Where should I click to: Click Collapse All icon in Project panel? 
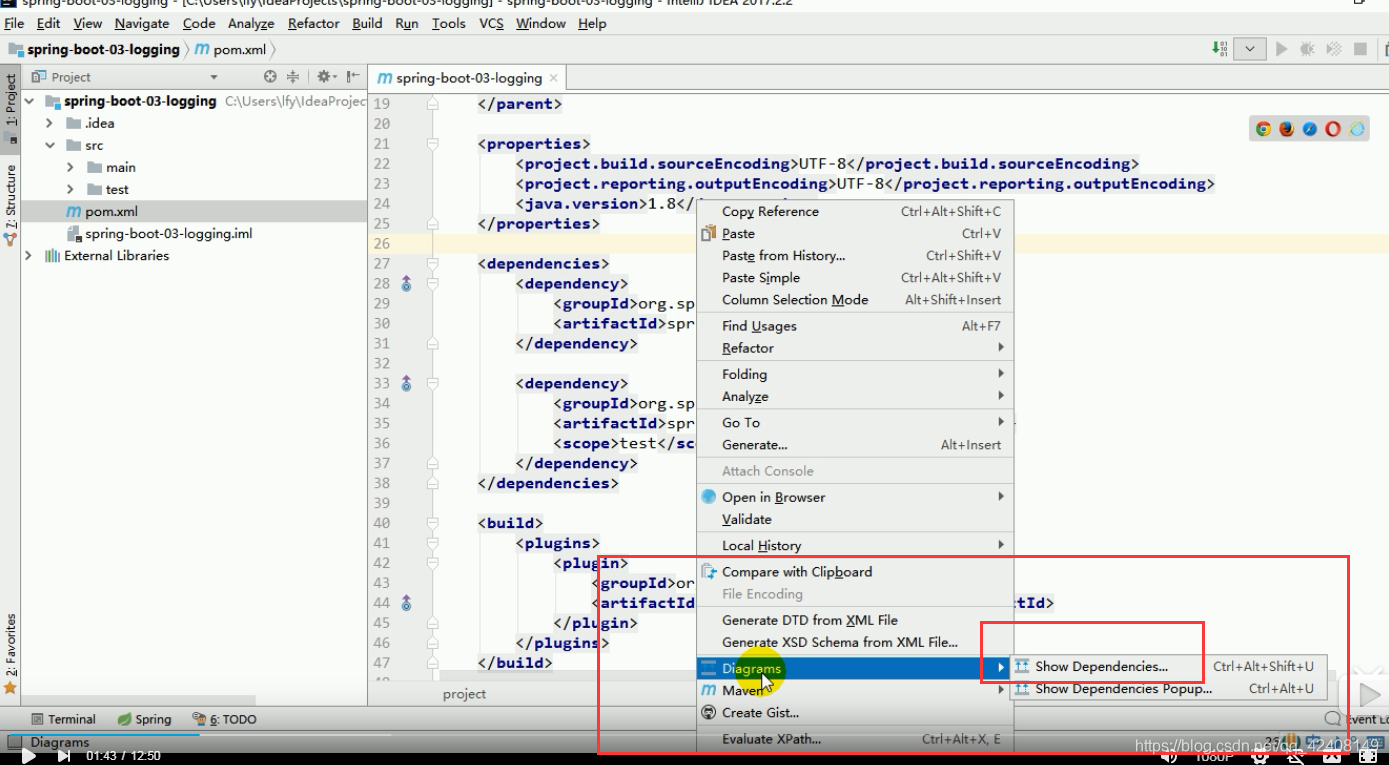tap(293, 77)
